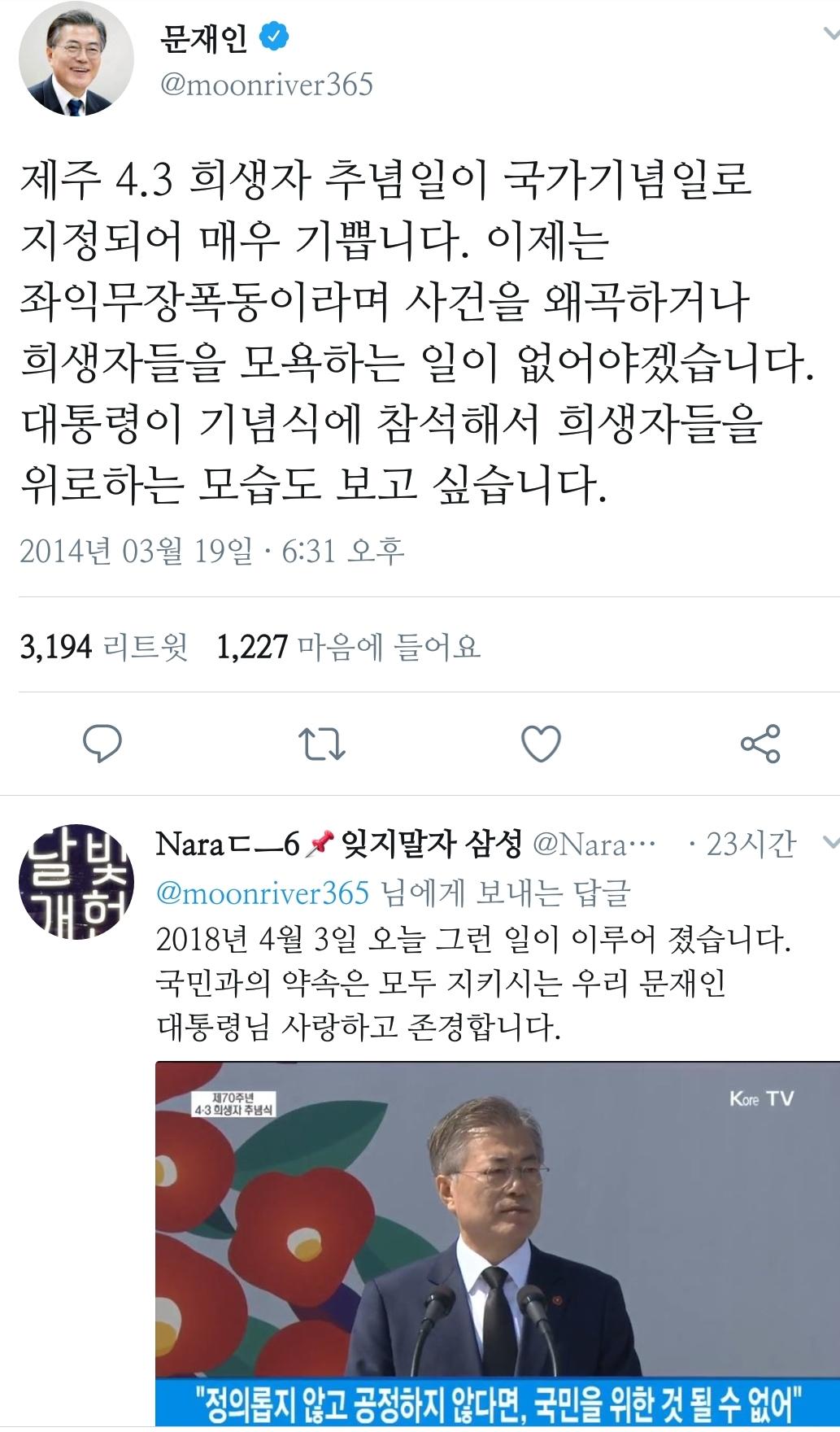
Task: Open the Nara username on the reply
Action: [338, 845]
